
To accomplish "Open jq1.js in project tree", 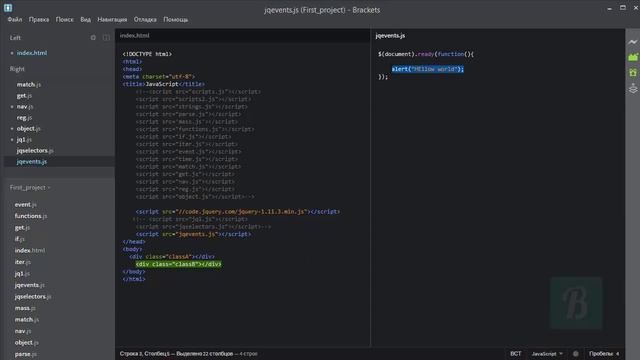I will 22,273.
